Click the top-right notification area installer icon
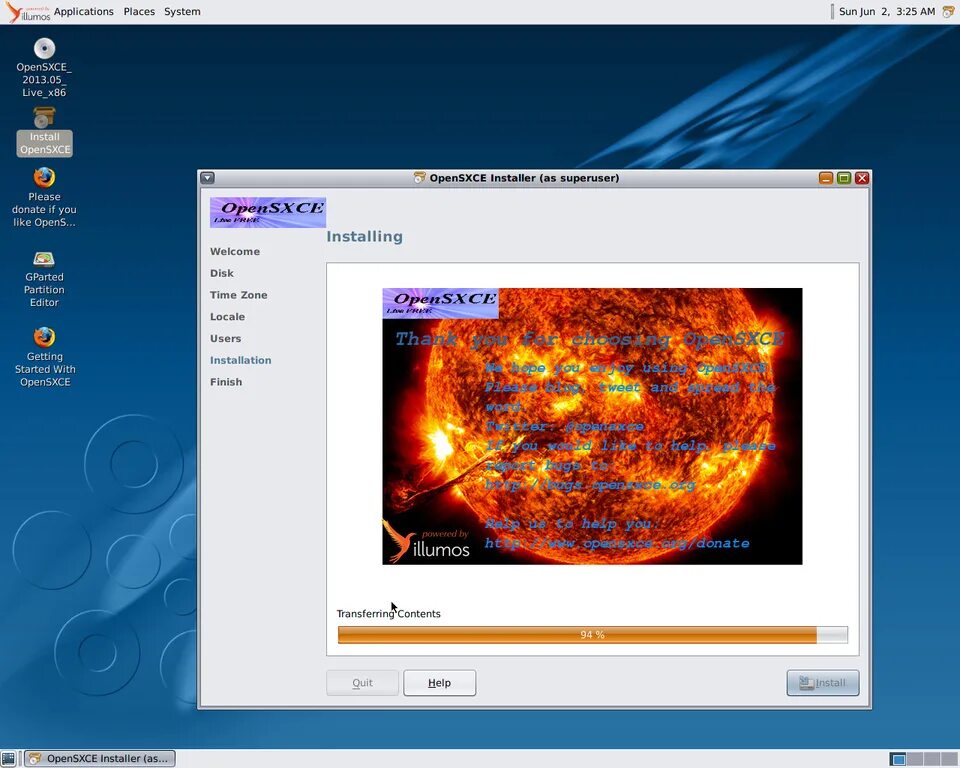The height and width of the screenshot is (768, 960). pyautogui.click(x=948, y=12)
